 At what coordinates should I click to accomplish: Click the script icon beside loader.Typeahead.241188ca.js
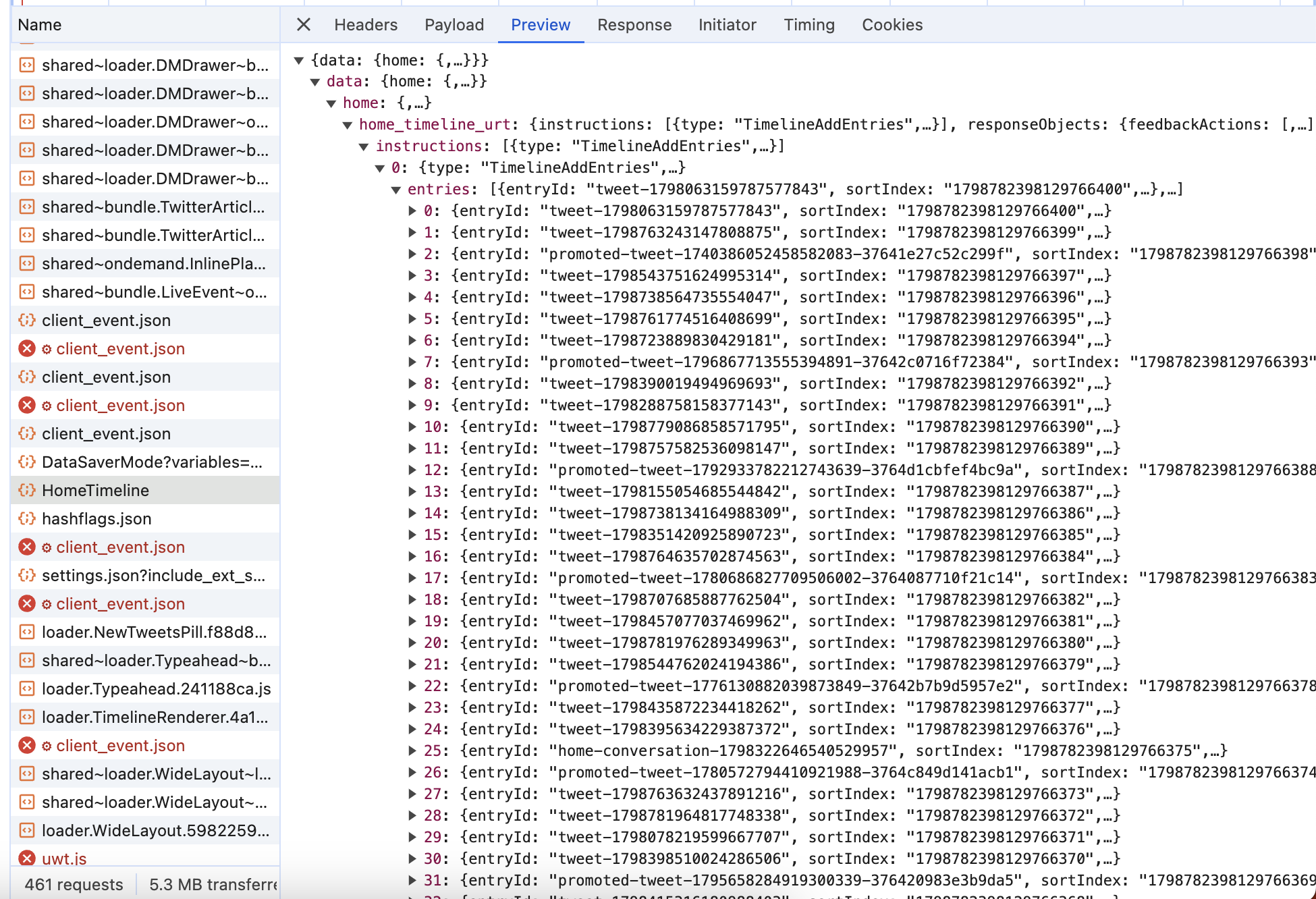point(27,688)
